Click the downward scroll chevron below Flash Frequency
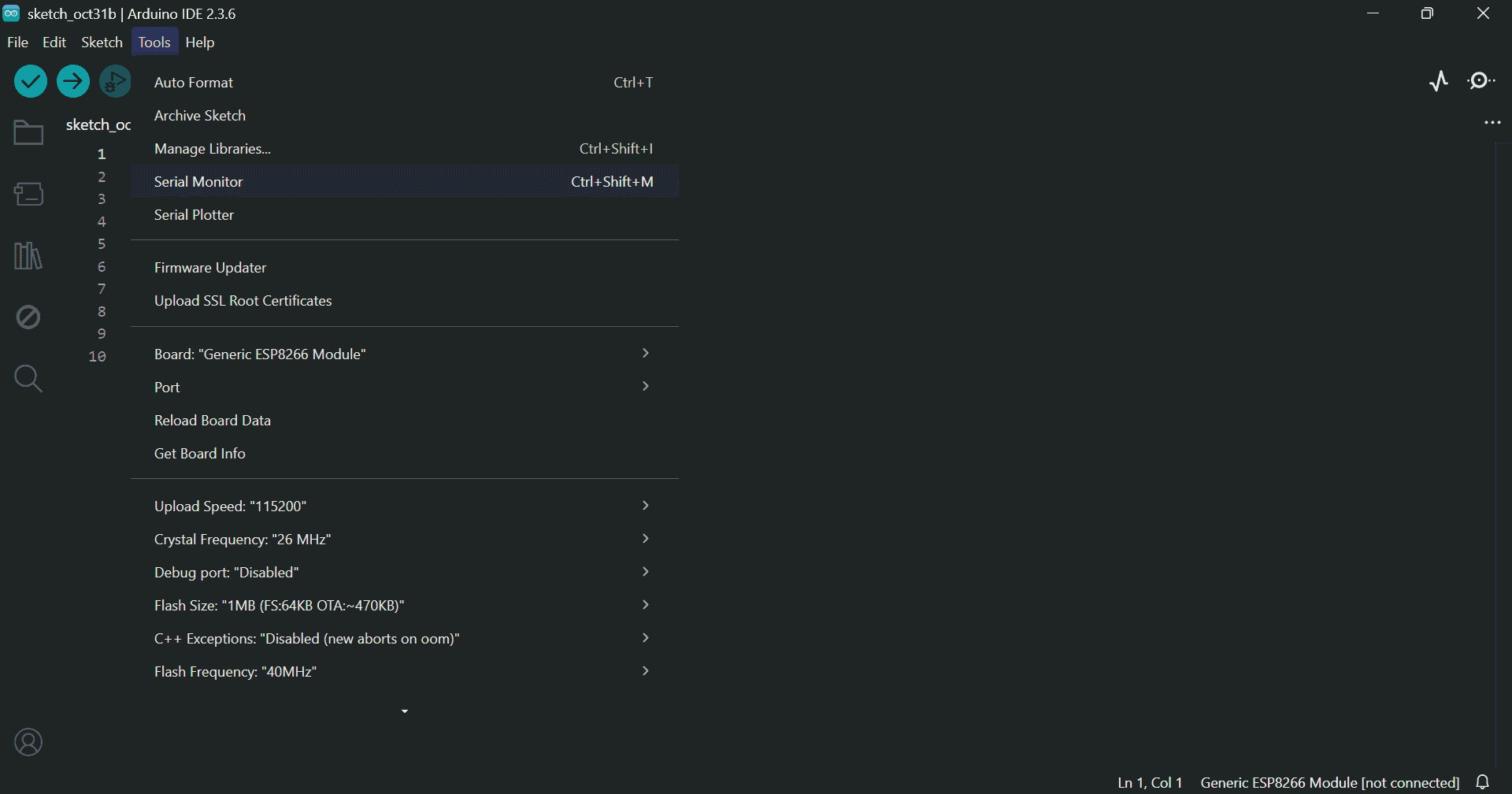Image resolution: width=1512 pixels, height=794 pixels. tap(405, 710)
